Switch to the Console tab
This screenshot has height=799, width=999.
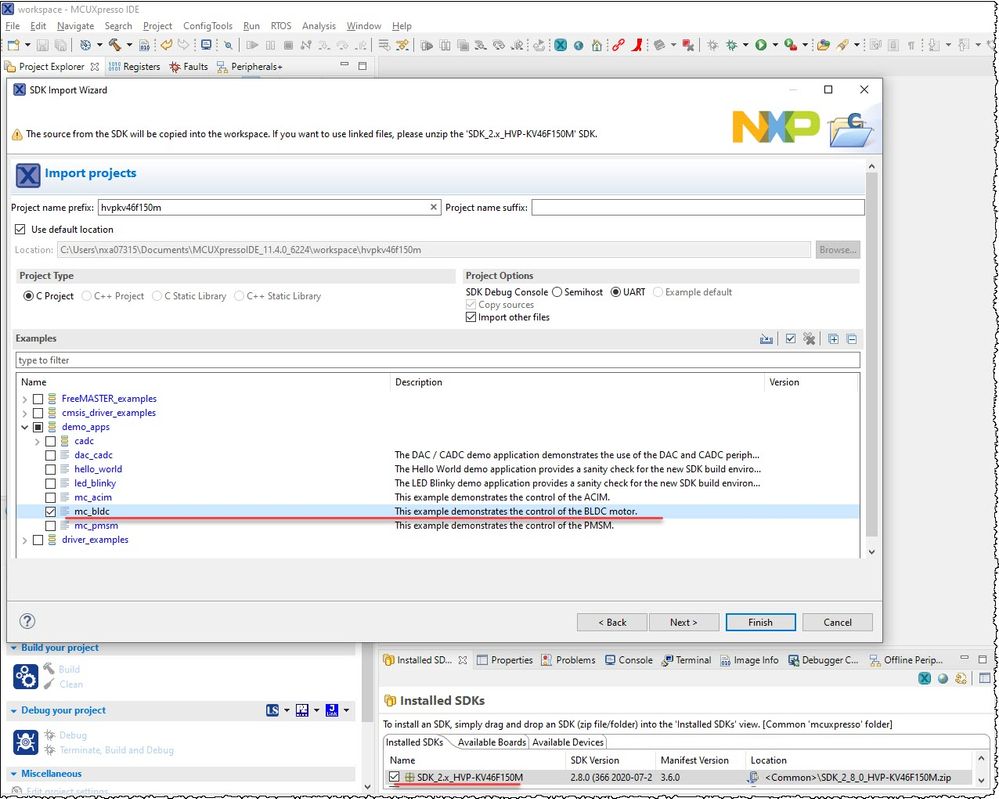pyautogui.click(x=629, y=660)
